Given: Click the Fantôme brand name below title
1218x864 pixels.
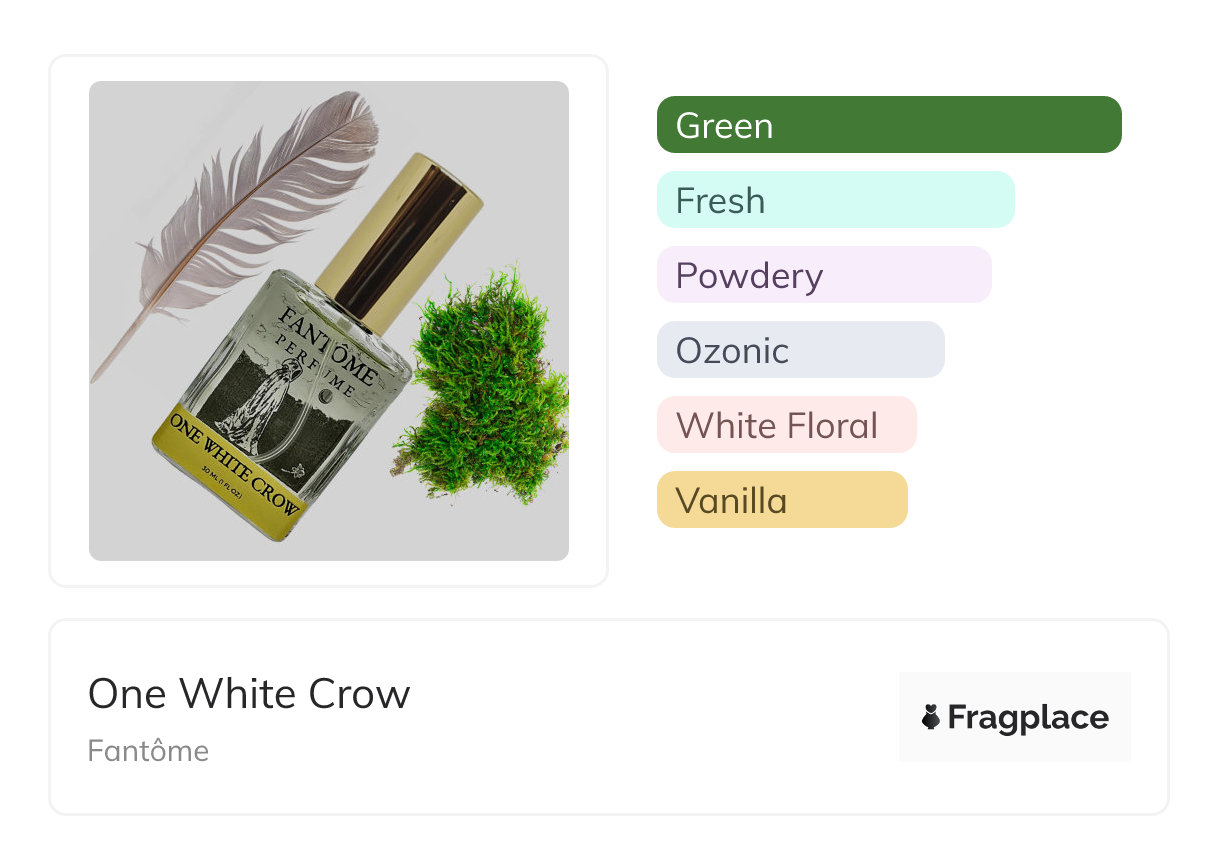Looking at the screenshot, I should tap(148, 751).
